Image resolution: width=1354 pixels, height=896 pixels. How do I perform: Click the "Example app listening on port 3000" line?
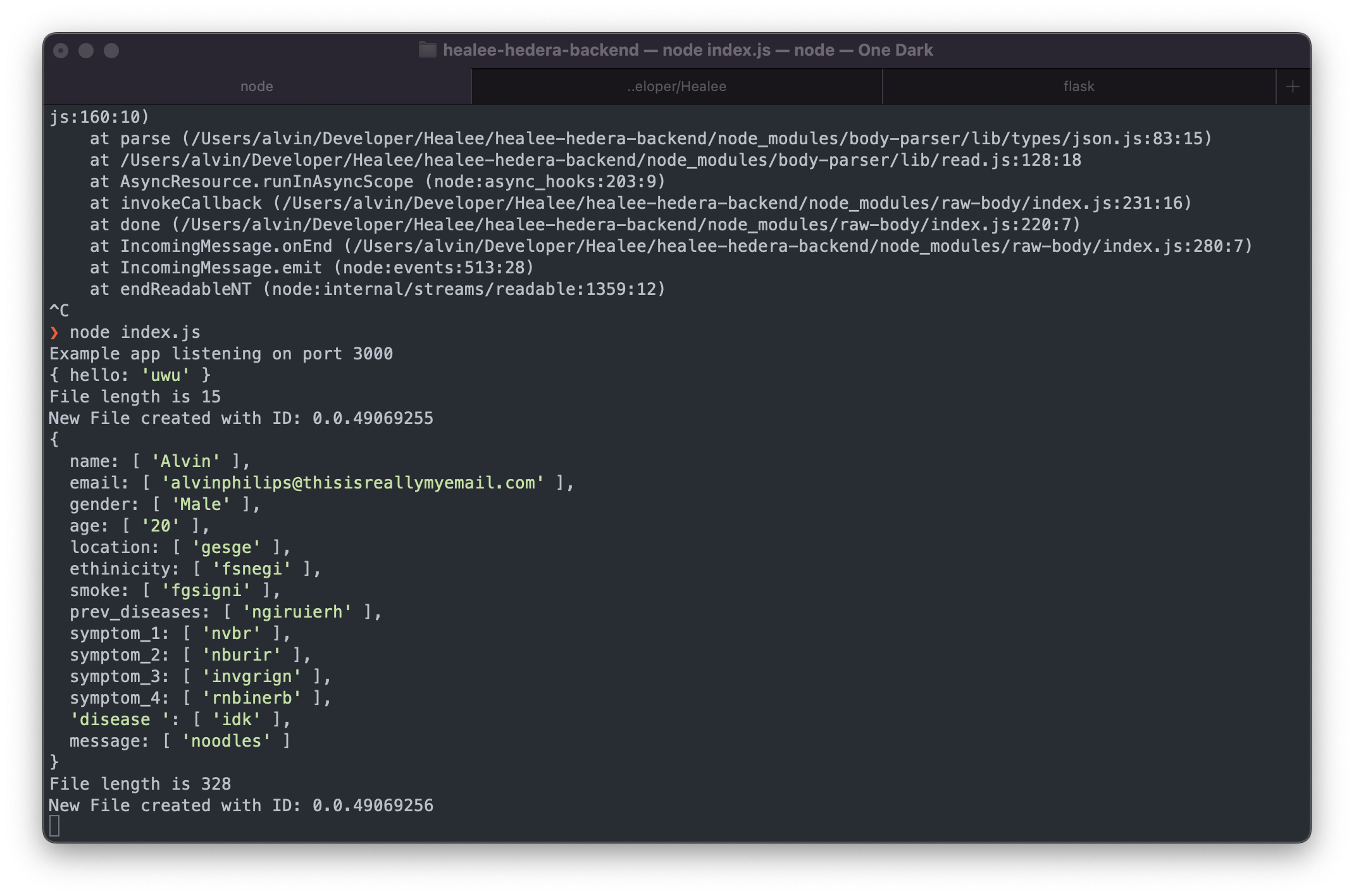tap(221, 354)
